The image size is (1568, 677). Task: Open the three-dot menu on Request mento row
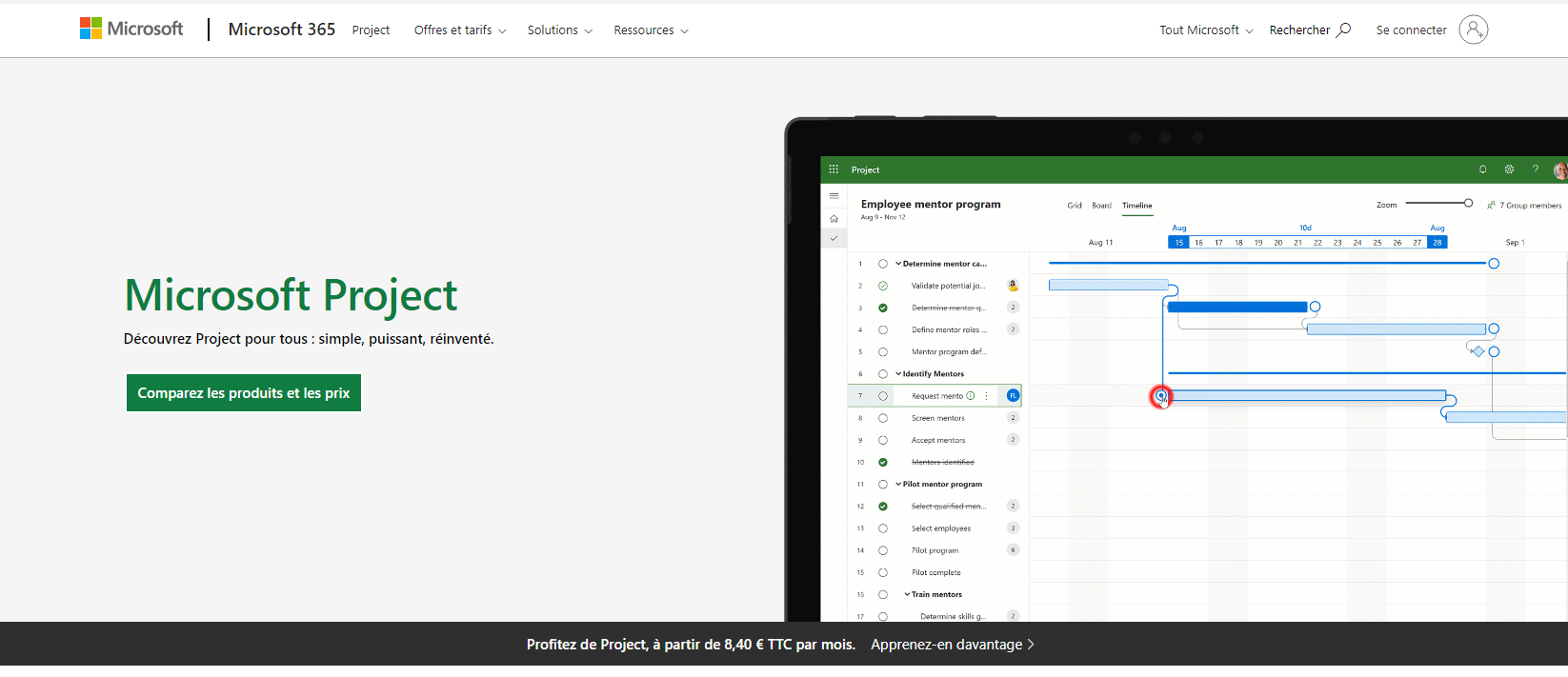[x=986, y=396]
